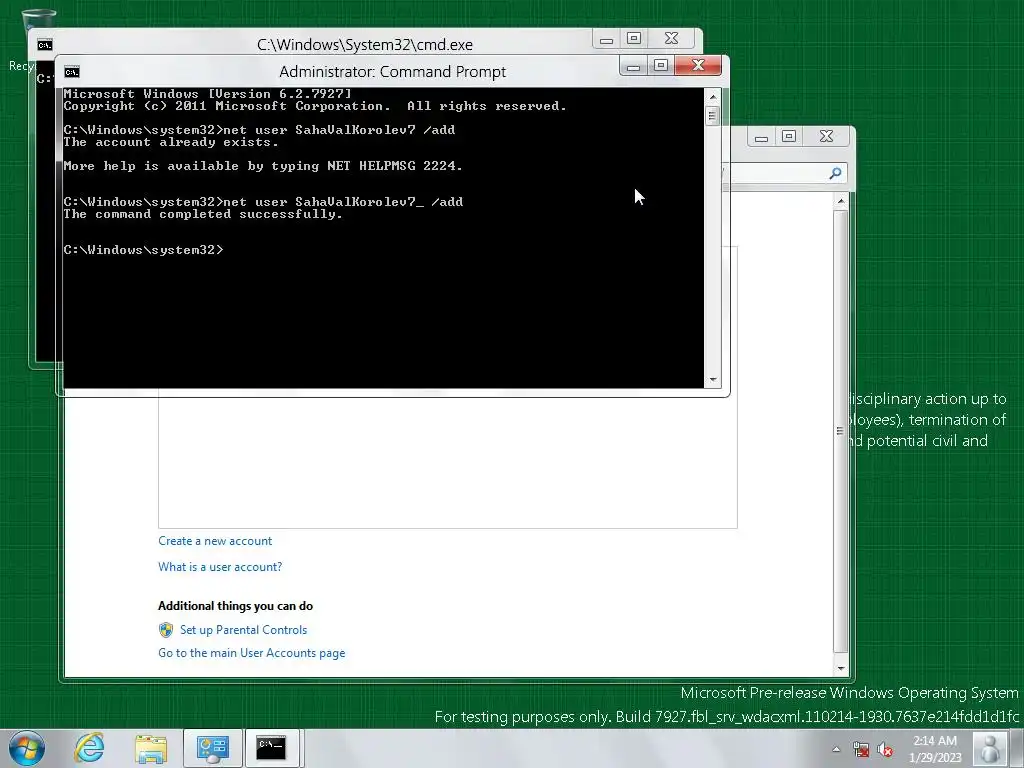Click Create a new account link
Viewport: 1024px width, 768px height.
coord(215,541)
